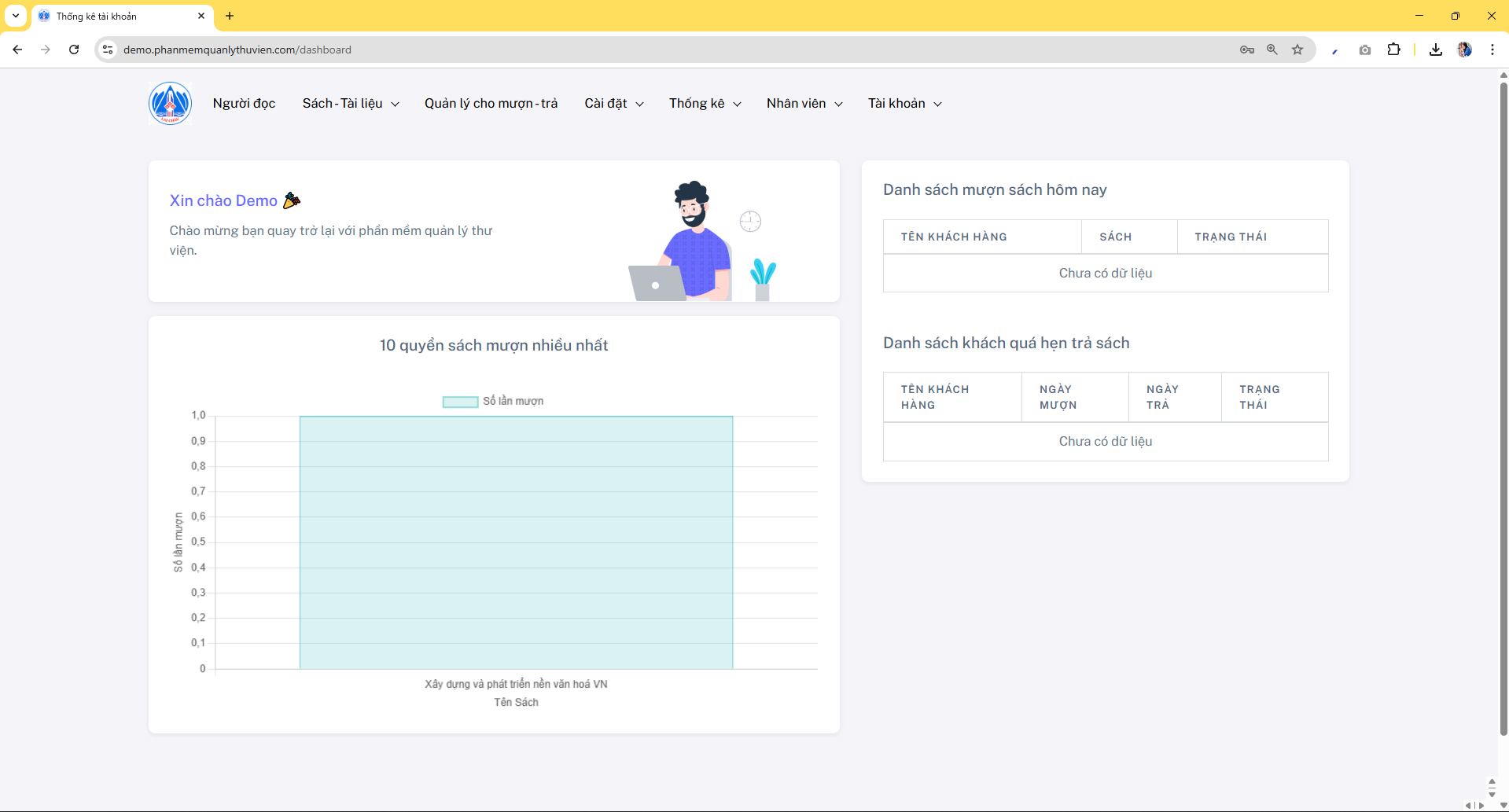This screenshot has height=812, width=1509.
Task: Expand the Sách - Tài liệu dropdown
Action: tap(350, 104)
